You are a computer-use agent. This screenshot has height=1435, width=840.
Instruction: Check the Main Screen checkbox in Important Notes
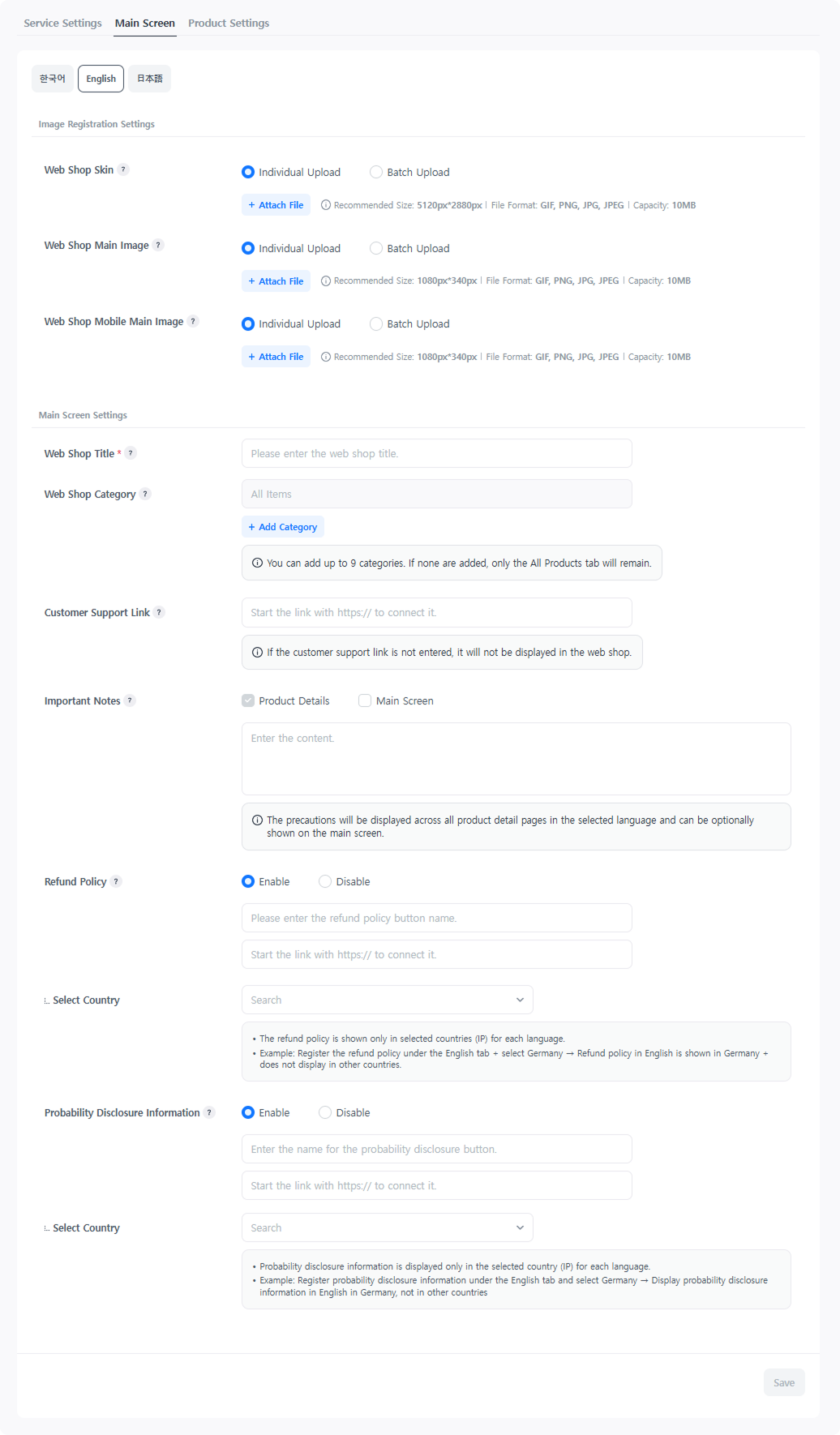tap(365, 700)
